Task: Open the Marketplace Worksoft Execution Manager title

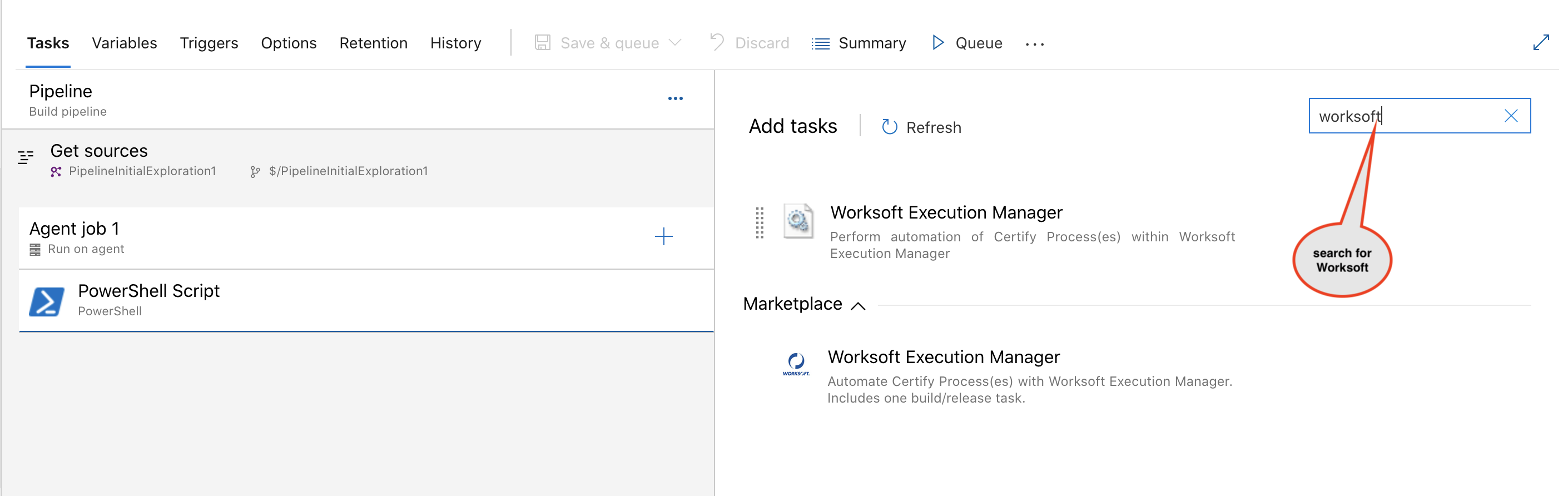Action: pos(944,357)
